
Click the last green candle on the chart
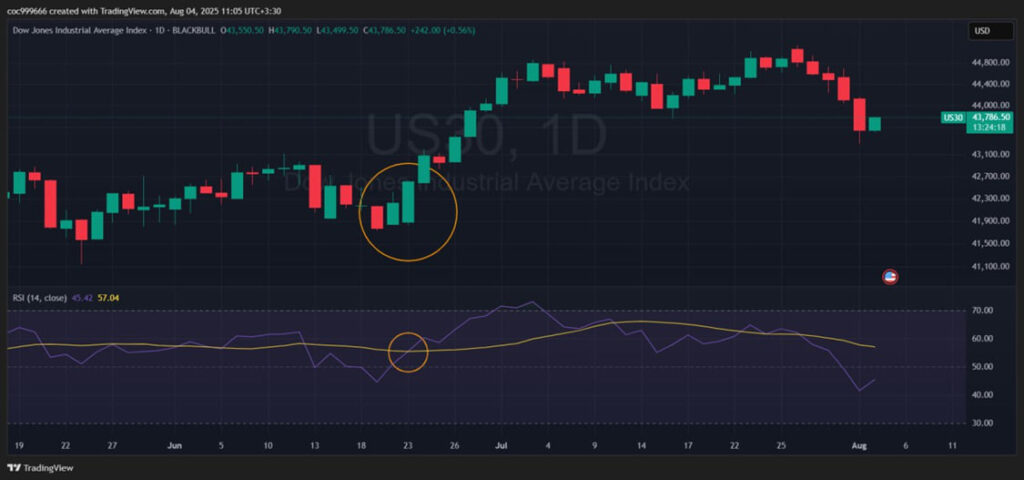click(x=874, y=124)
